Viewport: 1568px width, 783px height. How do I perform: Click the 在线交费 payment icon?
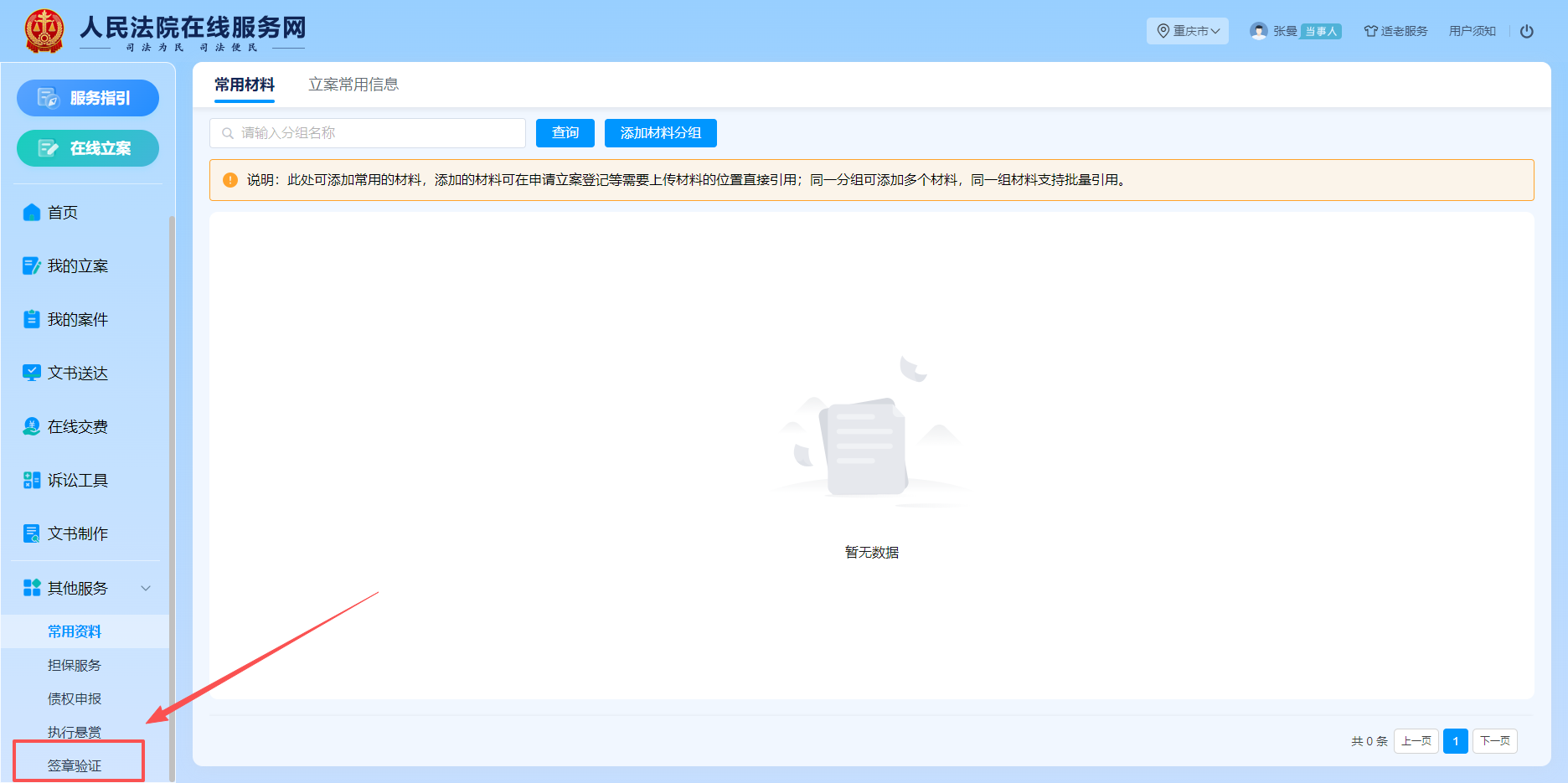click(x=32, y=427)
